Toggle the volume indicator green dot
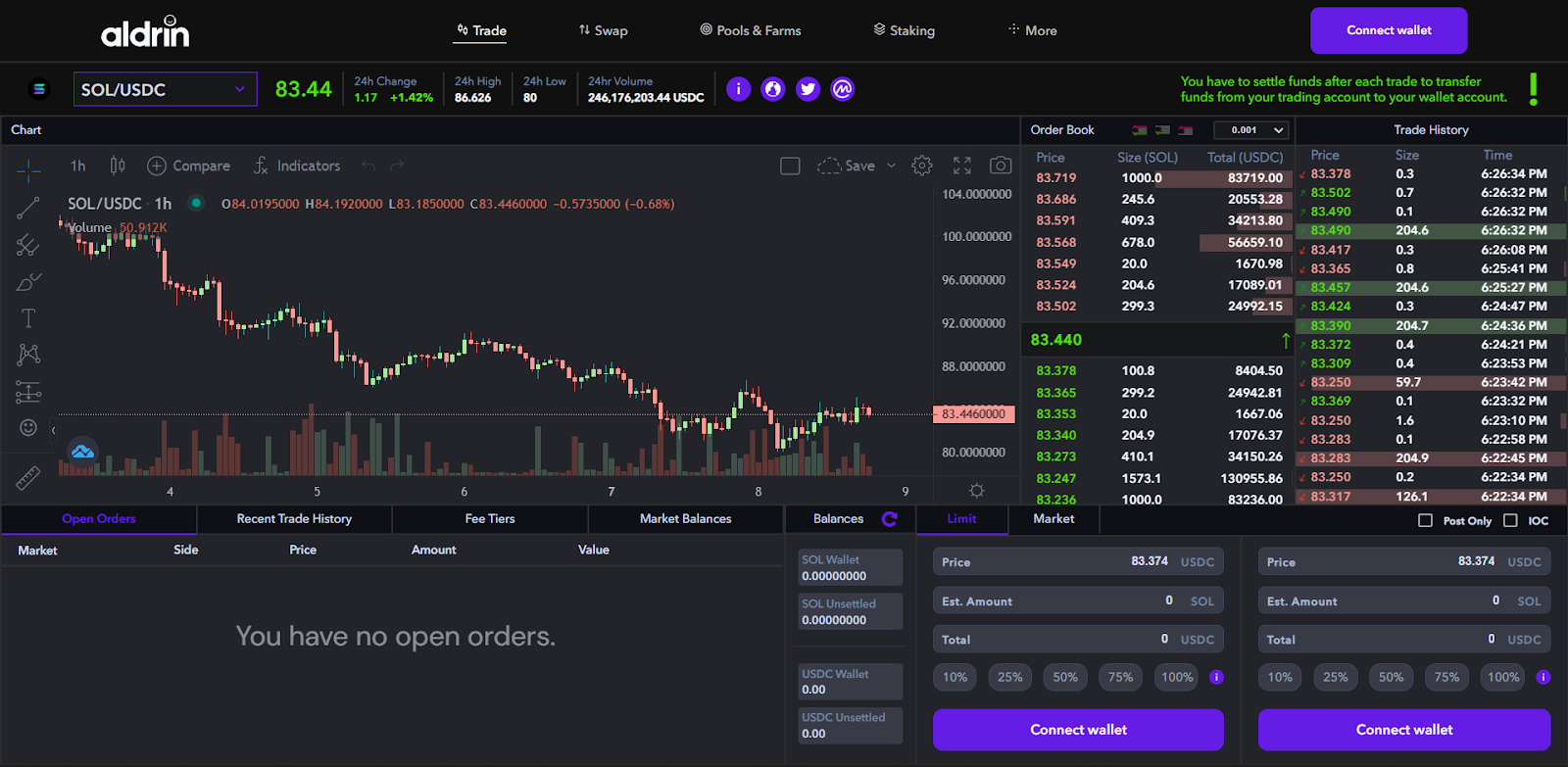1568x767 pixels. (196, 203)
